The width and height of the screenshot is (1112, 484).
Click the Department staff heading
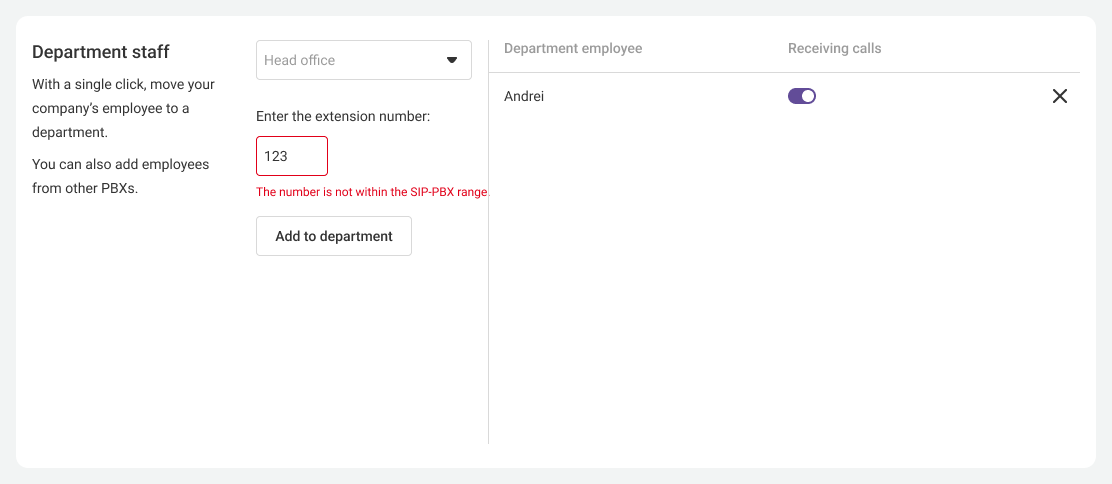click(101, 52)
